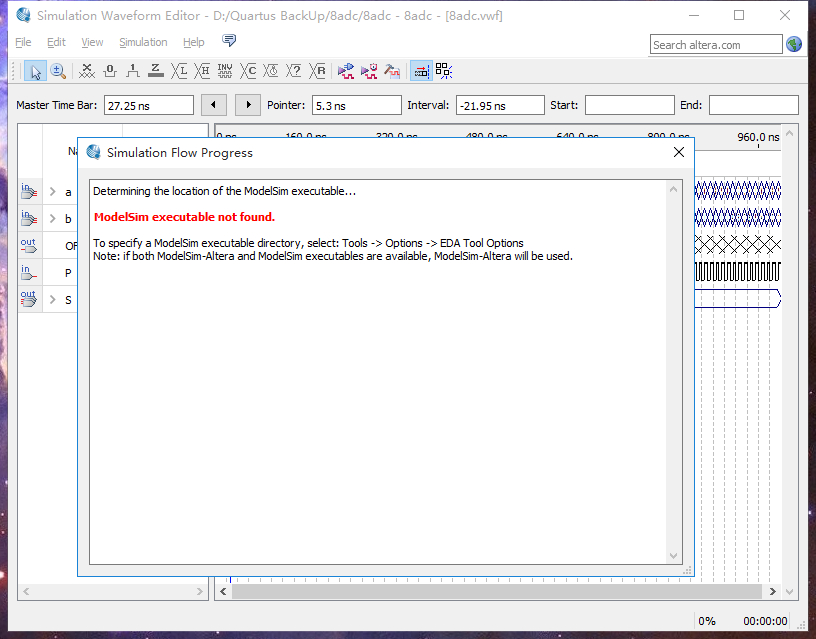Apply High Impedance (Z) value
The height and width of the screenshot is (639, 816).
156,71
